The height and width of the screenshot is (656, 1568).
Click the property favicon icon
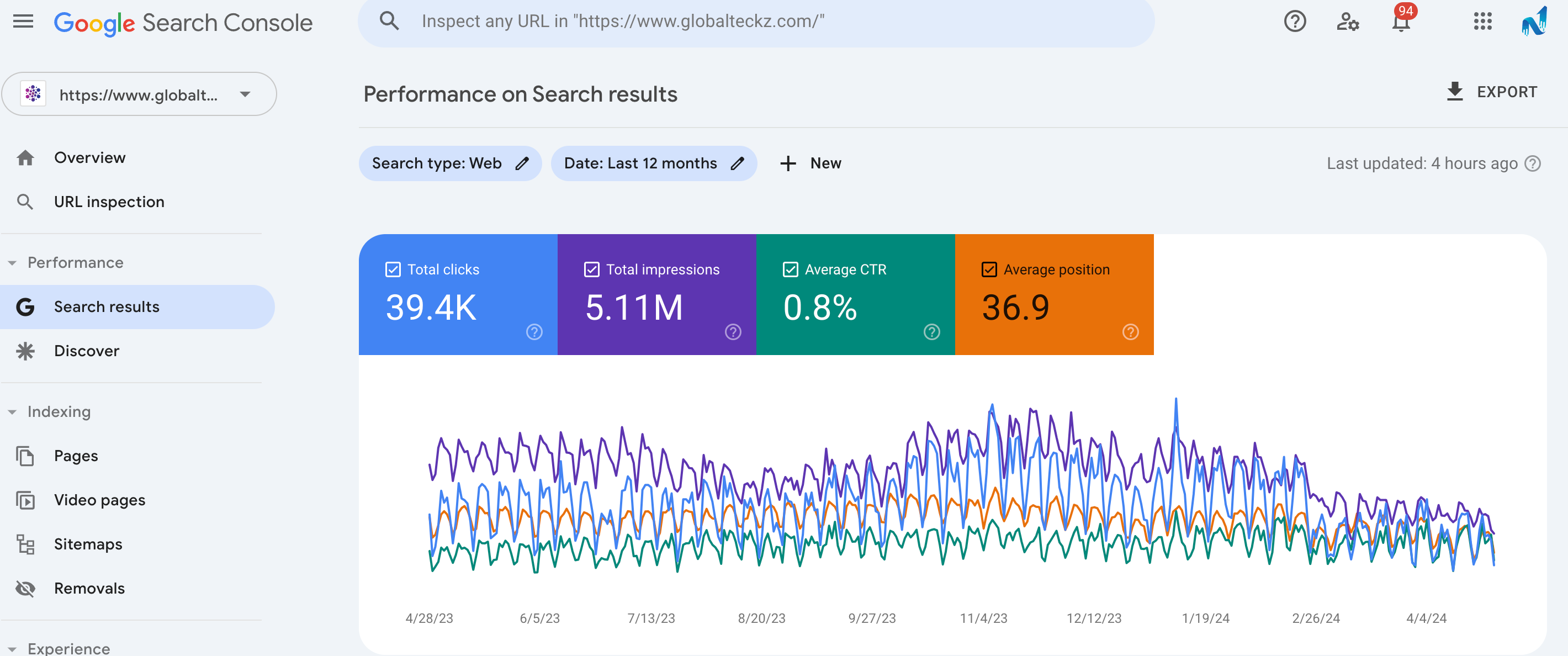(x=34, y=94)
